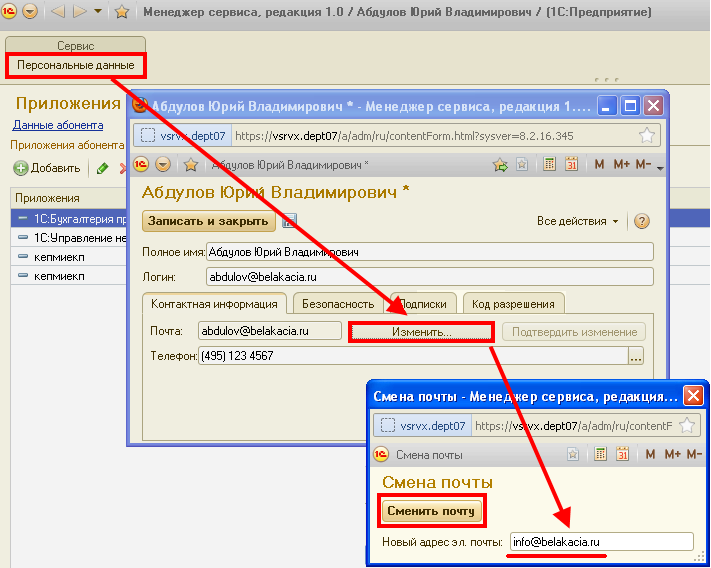Click Добавить in the applications list

tap(47, 168)
